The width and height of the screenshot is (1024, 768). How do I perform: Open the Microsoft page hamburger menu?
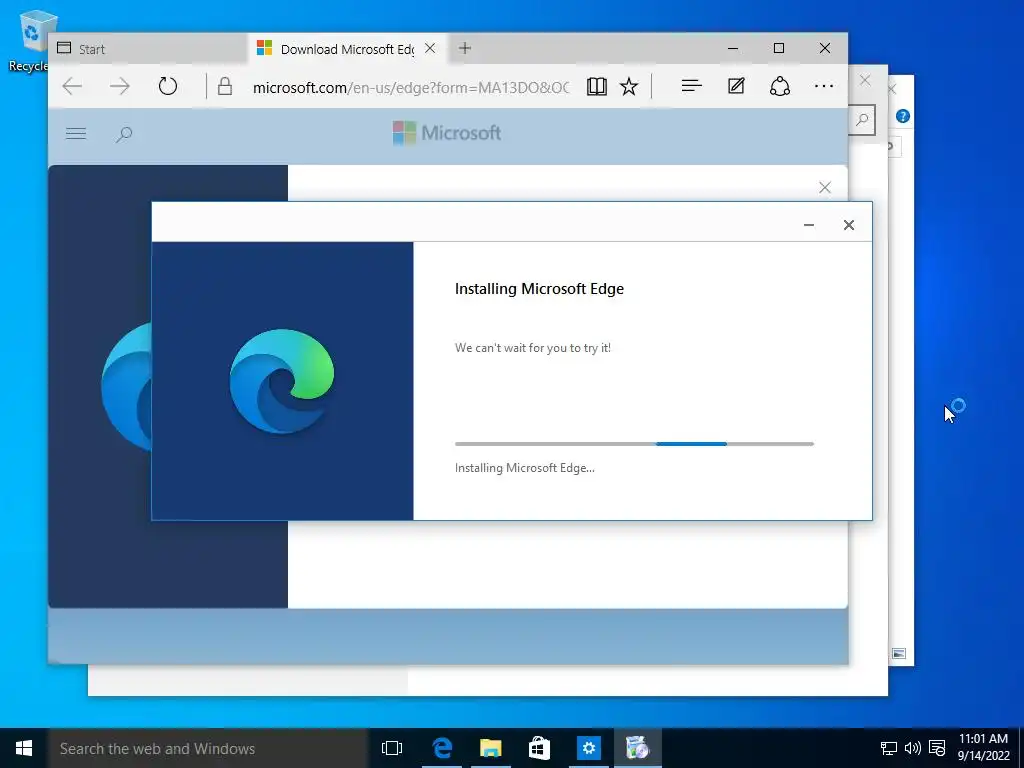tap(76, 134)
